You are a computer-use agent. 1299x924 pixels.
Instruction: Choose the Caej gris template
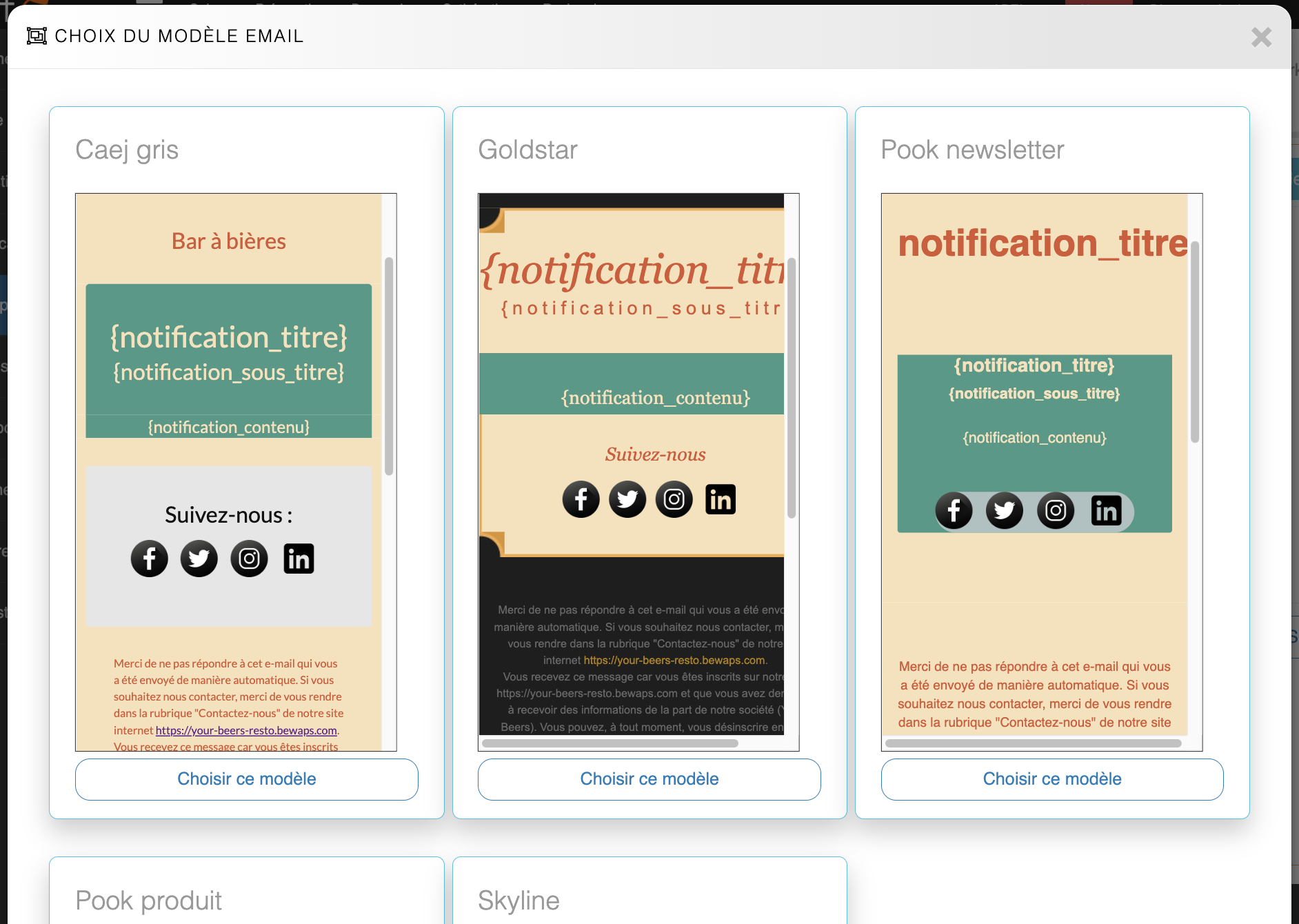(x=246, y=779)
